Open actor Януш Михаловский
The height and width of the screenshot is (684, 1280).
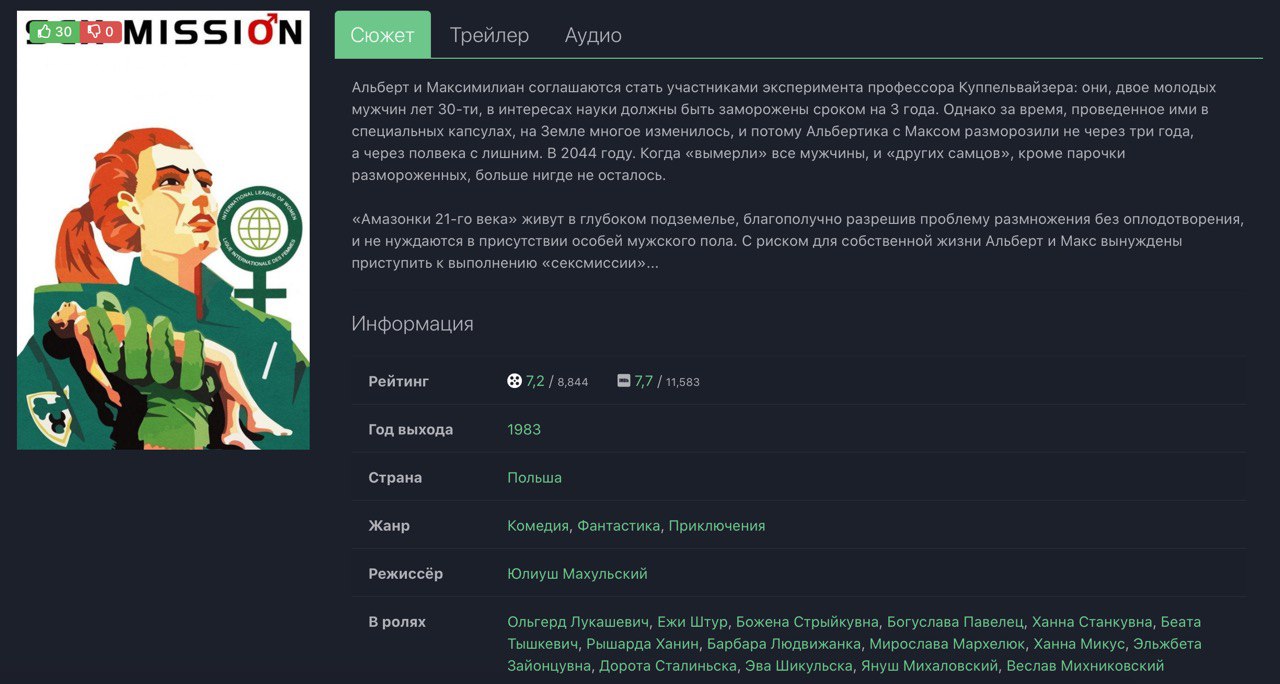[930, 666]
